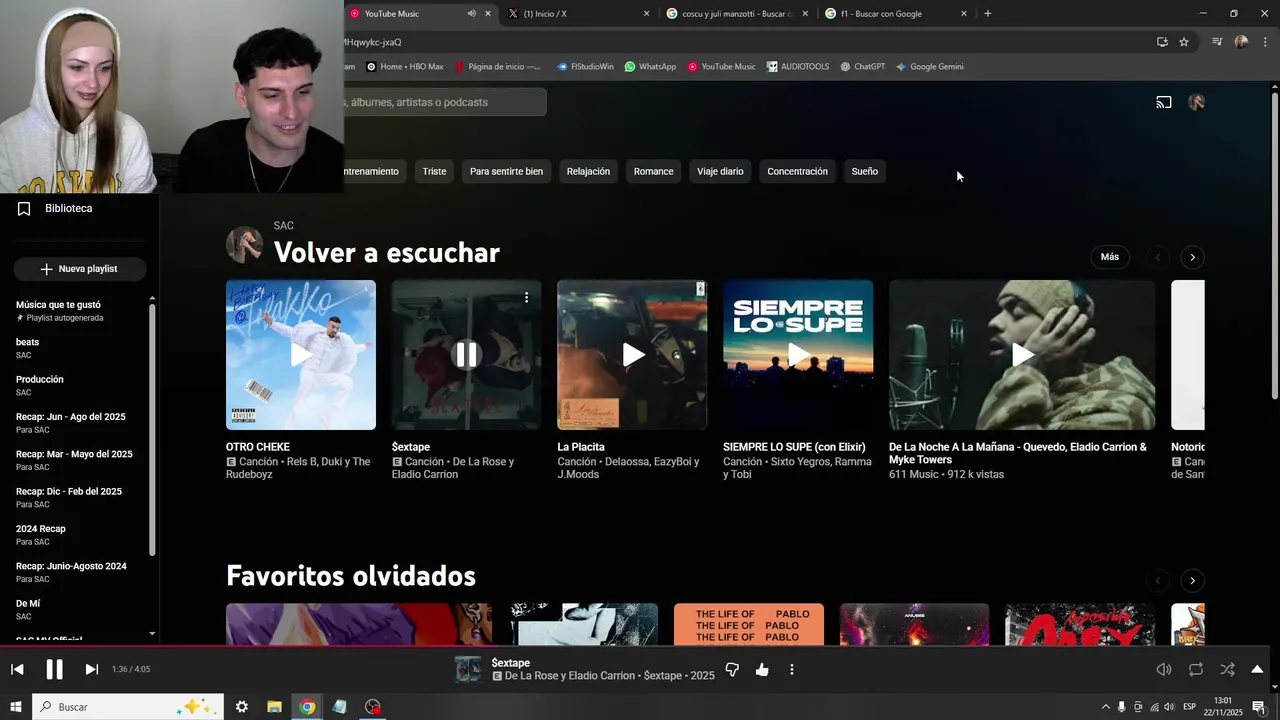Screen dimensions: 1280x720
Task: Skip to the previous track
Action: tap(17, 669)
